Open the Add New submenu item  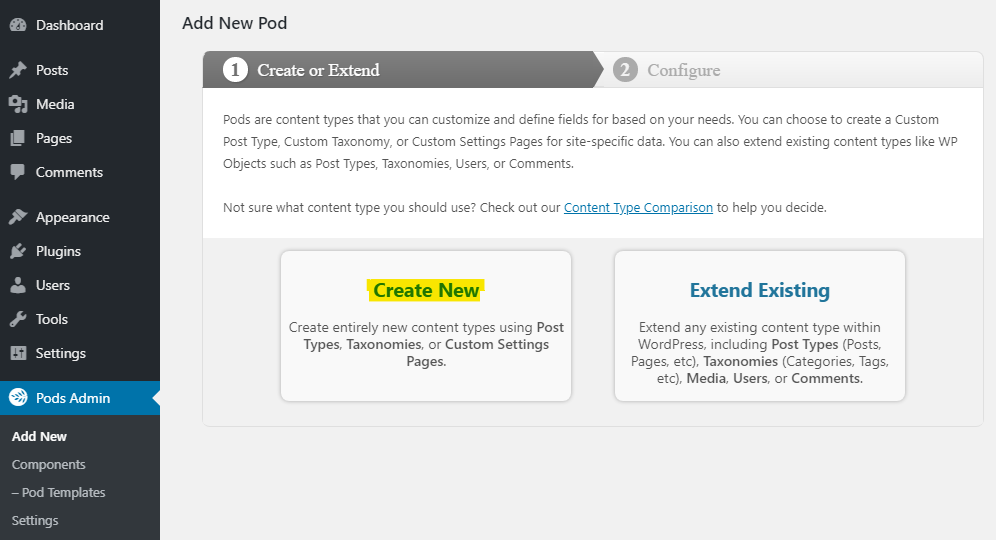tap(39, 436)
